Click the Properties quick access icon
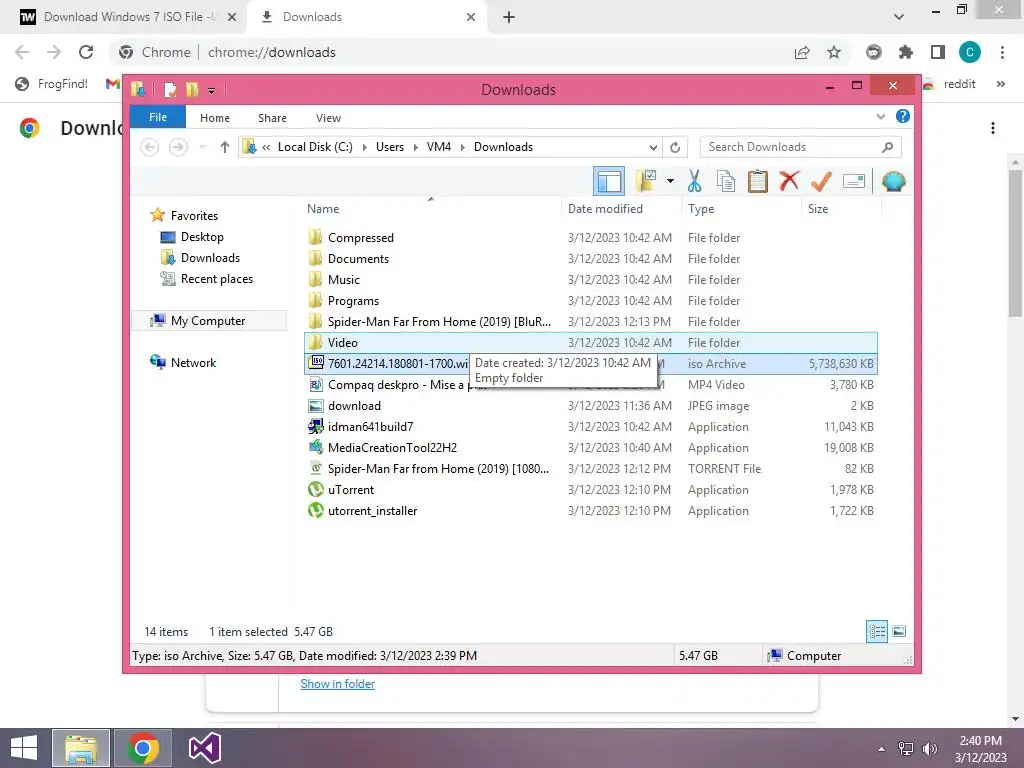1024x768 pixels. pyautogui.click(x=170, y=89)
